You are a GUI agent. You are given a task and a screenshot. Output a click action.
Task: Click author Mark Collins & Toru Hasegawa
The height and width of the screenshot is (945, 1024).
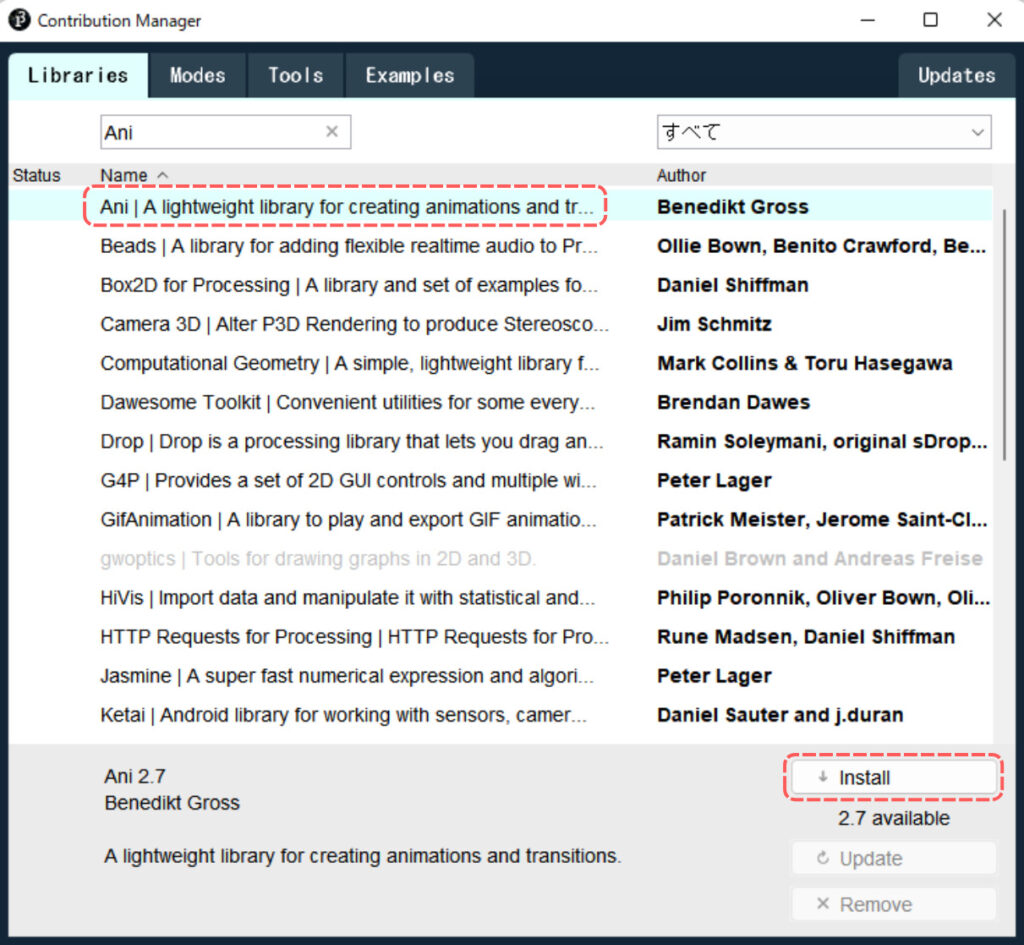(x=805, y=363)
